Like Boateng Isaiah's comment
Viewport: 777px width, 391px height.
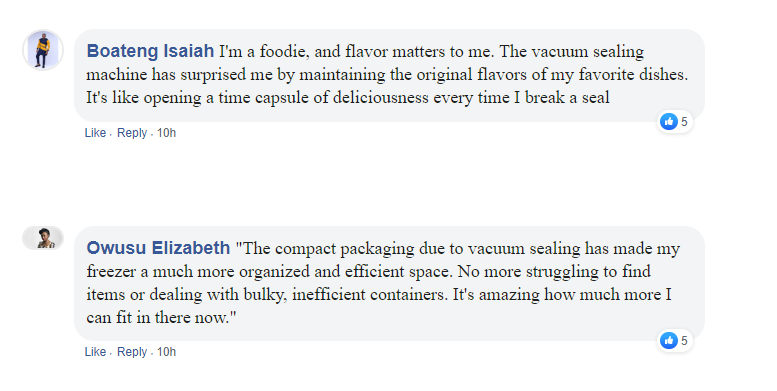[95, 133]
